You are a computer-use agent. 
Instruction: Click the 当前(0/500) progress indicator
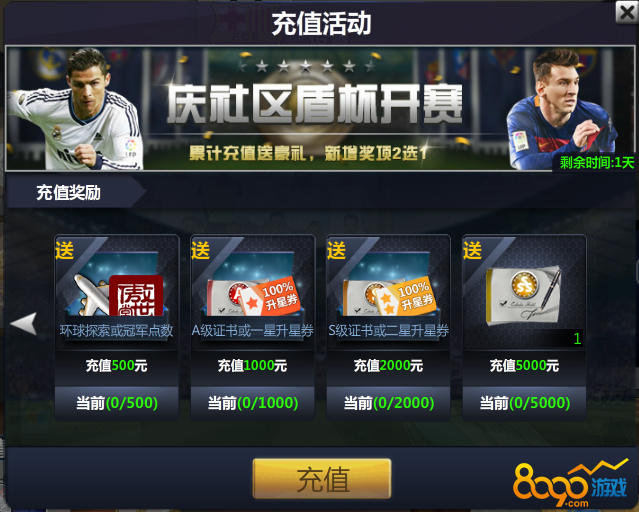coord(117,403)
